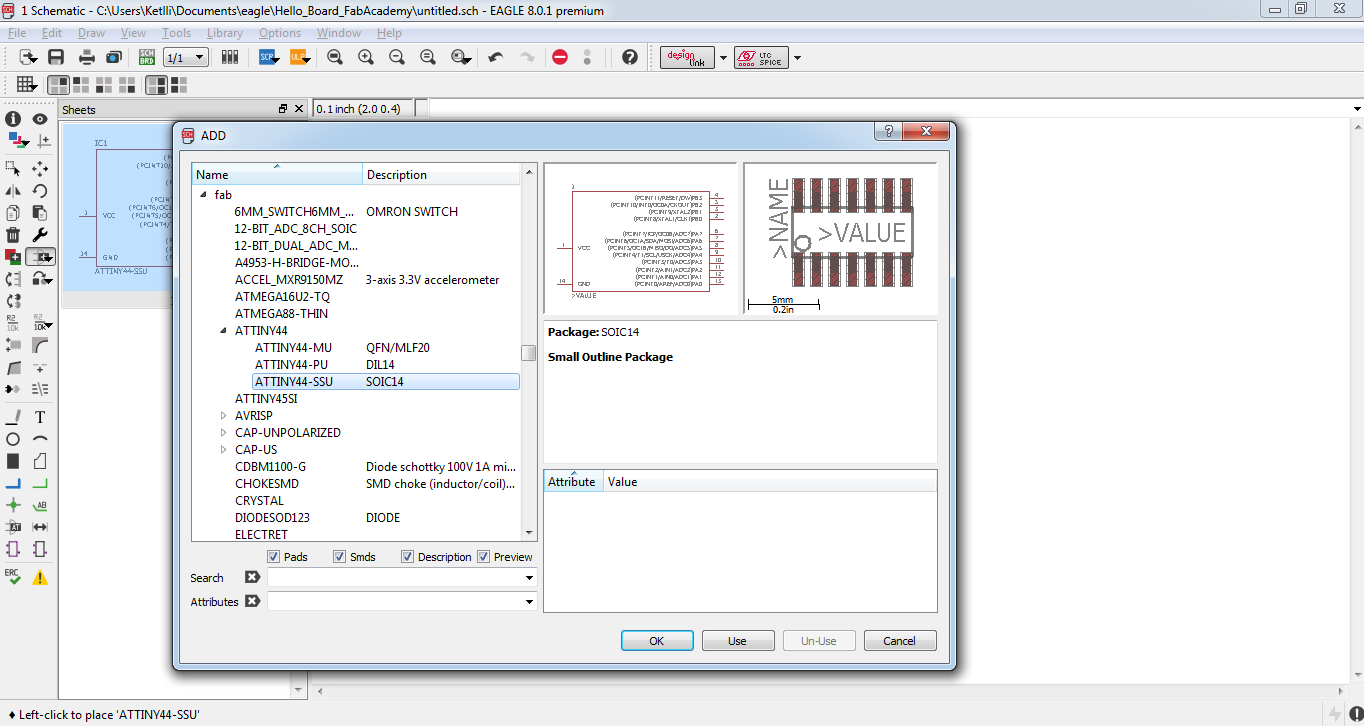Save the schematic with the floppy icon
Image resolution: width=1364 pixels, height=726 pixels.
point(56,57)
